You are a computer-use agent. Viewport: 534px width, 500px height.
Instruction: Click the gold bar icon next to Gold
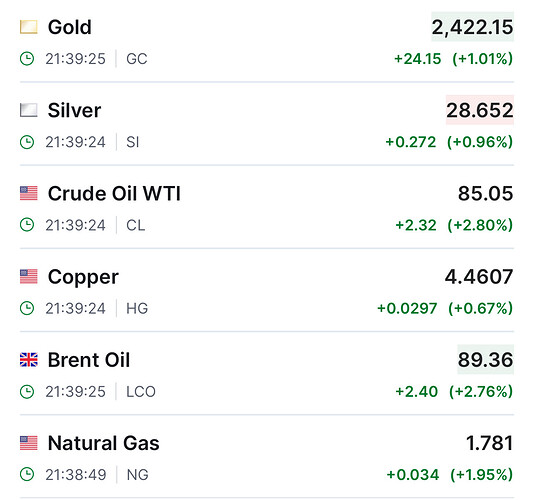pos(29,27)
